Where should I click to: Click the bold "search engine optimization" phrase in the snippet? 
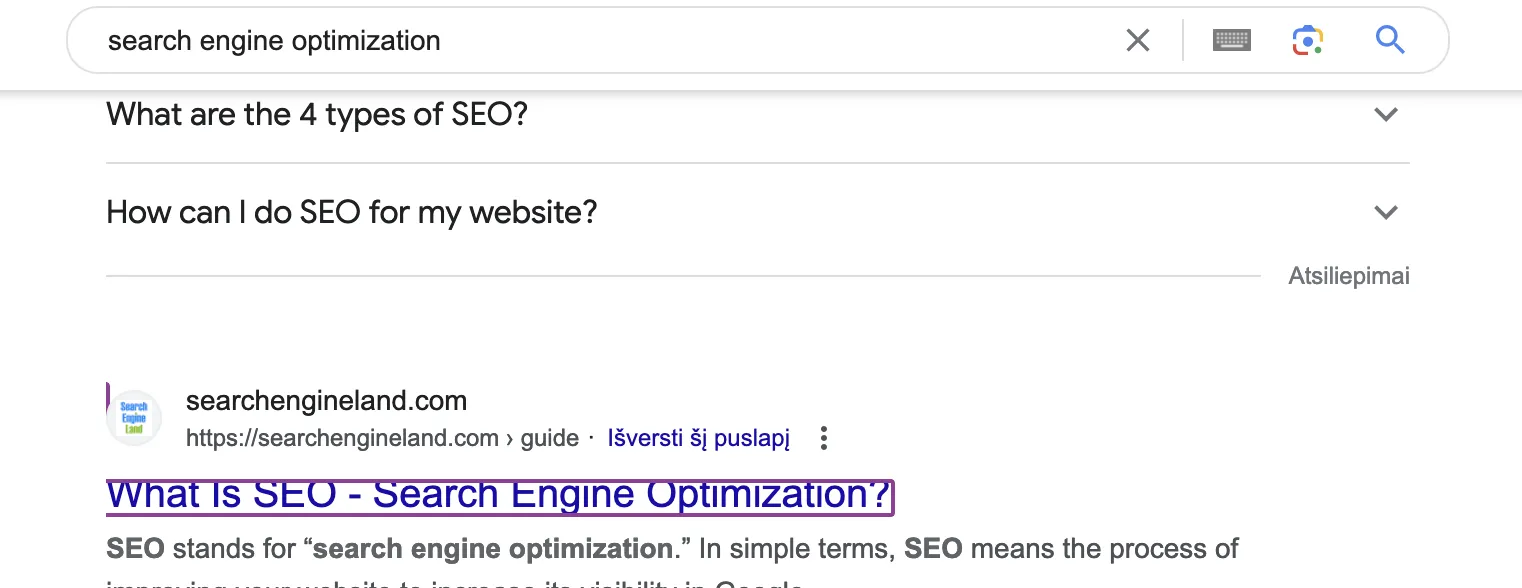(x=492, y=549)
